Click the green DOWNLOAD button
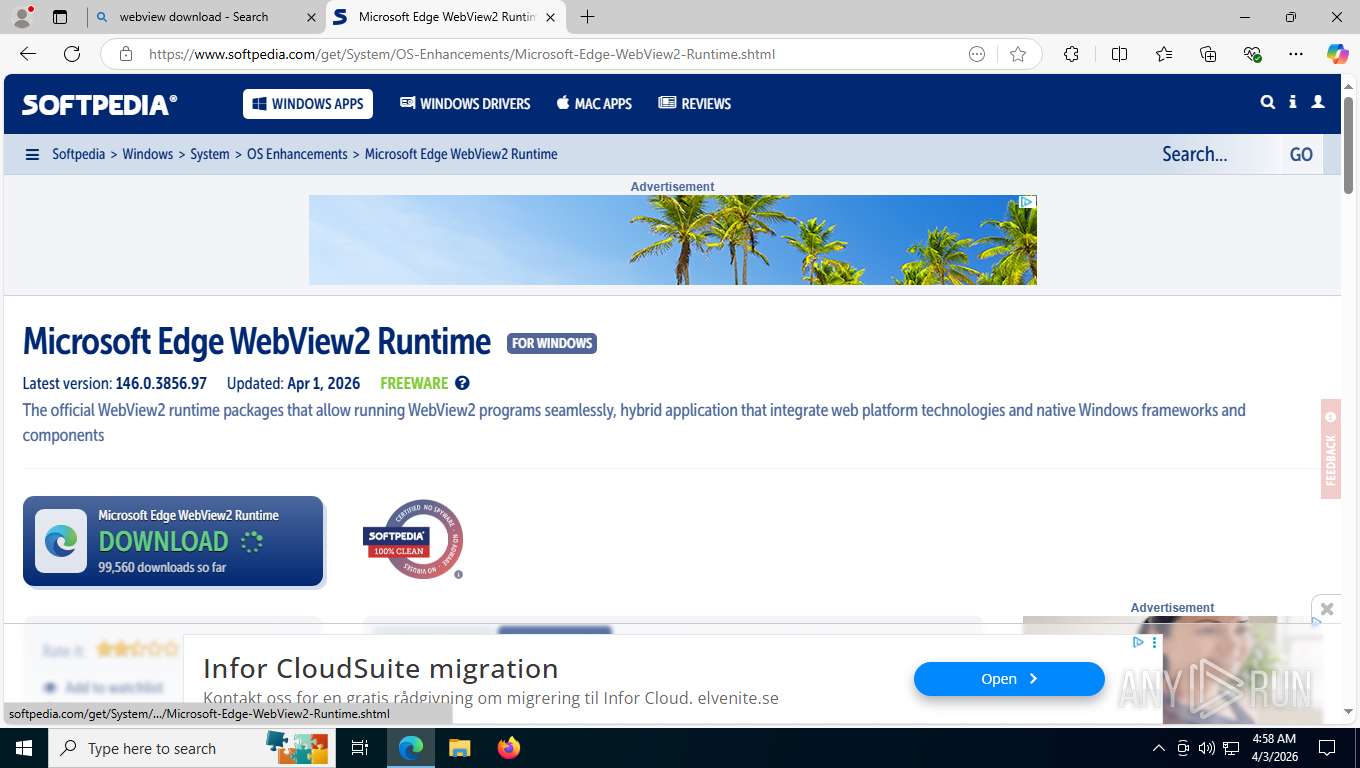This screenshot has height=768, width=1360. coord(173,541)
